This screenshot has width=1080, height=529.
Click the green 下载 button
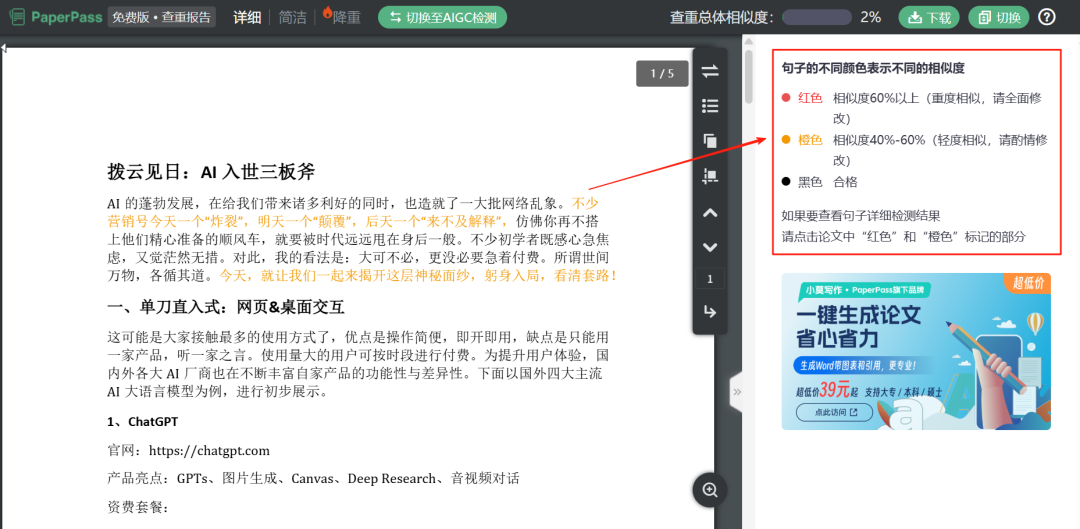click(929, 17)
